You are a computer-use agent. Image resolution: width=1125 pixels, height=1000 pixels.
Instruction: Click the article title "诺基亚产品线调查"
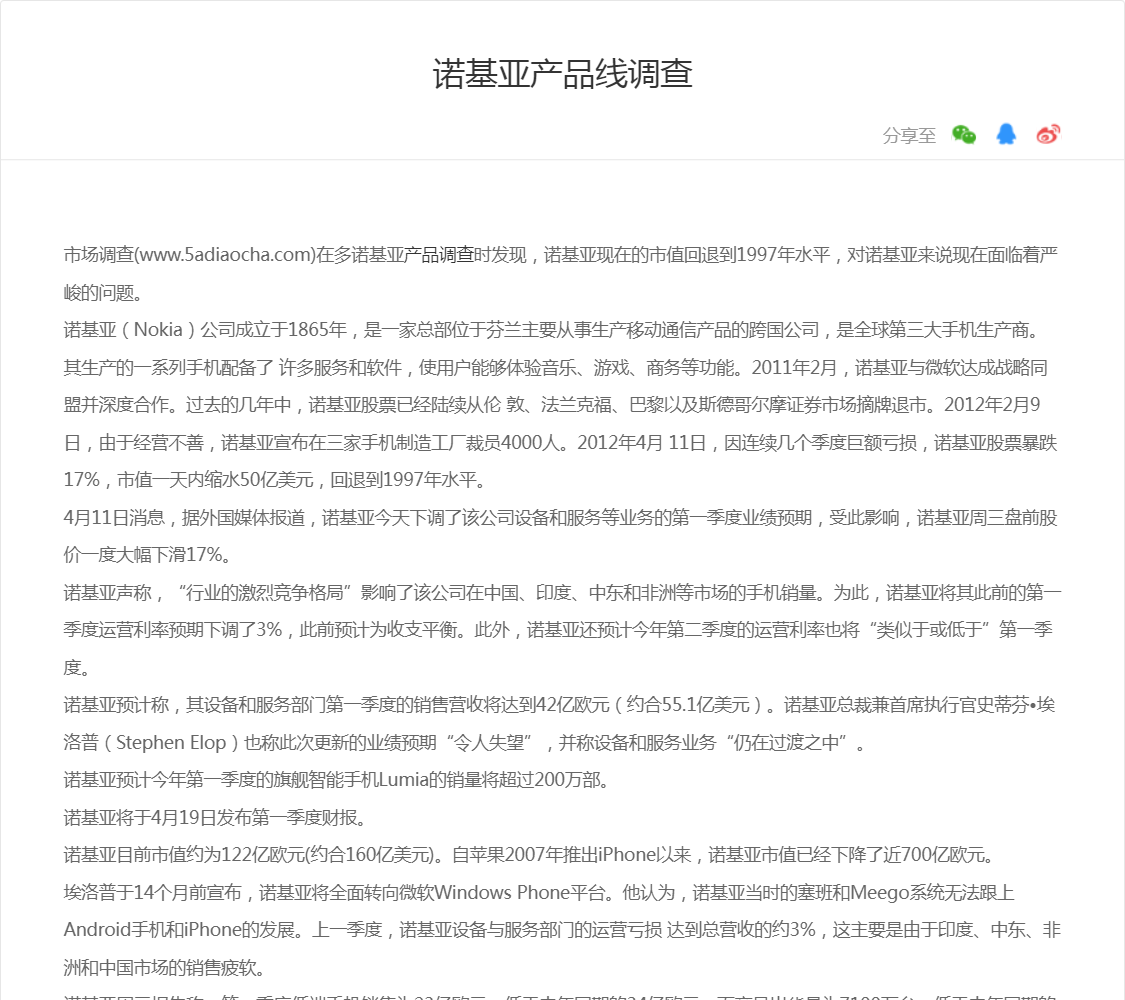coord(562,74)
